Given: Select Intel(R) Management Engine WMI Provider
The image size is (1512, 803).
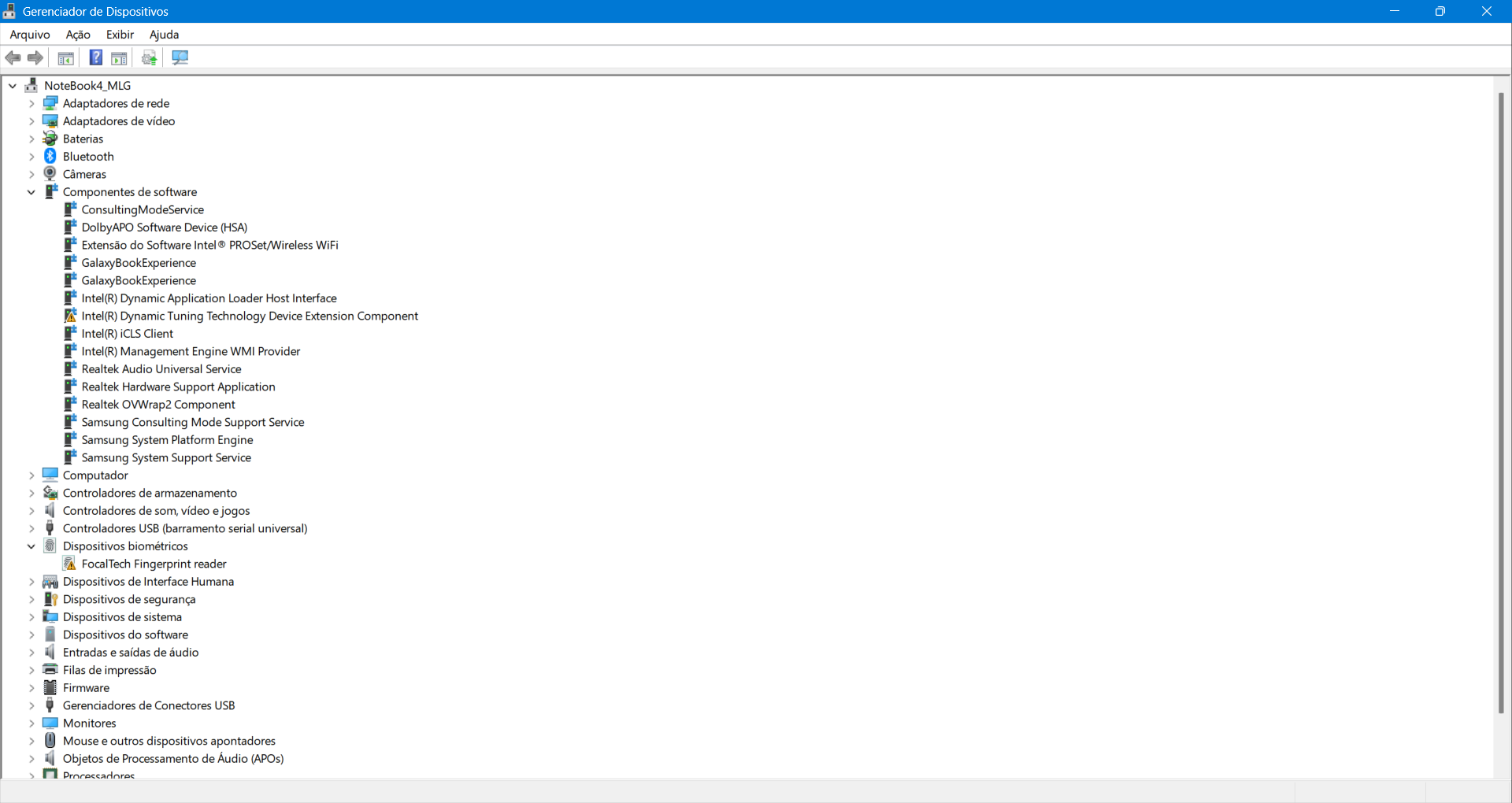Looking at the screenshot, I should [191, 351].
